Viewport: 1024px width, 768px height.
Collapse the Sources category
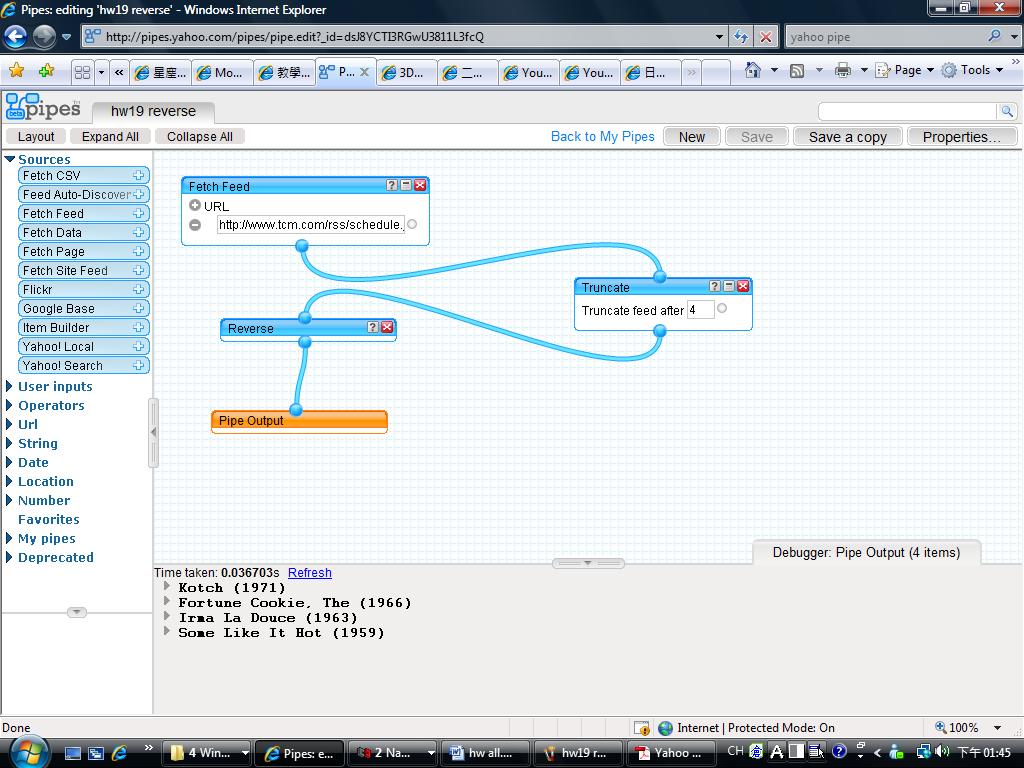pyautogui.click(x=9, y=159)
